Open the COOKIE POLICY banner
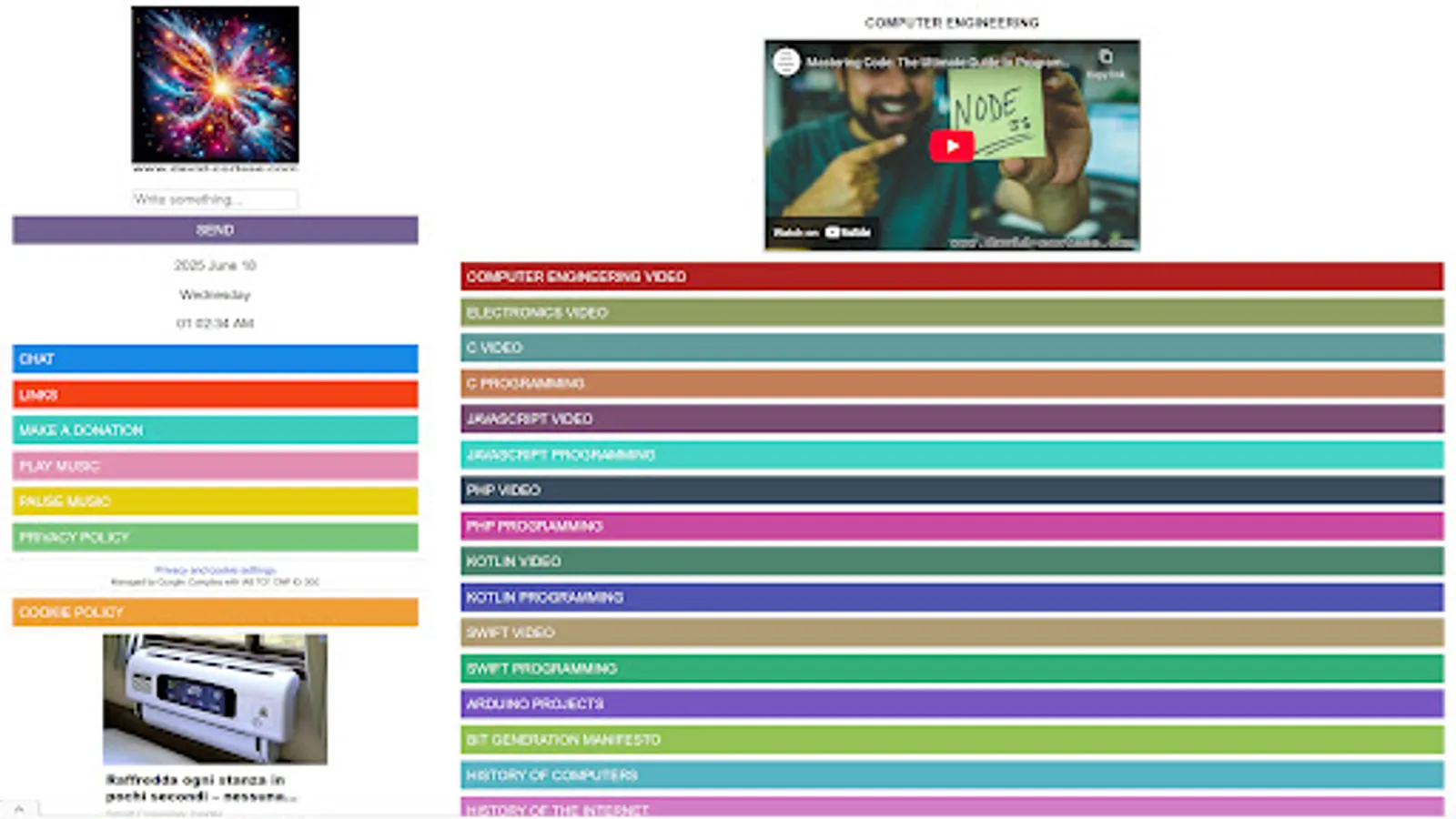1456x819 pixels. coord(215,612)
